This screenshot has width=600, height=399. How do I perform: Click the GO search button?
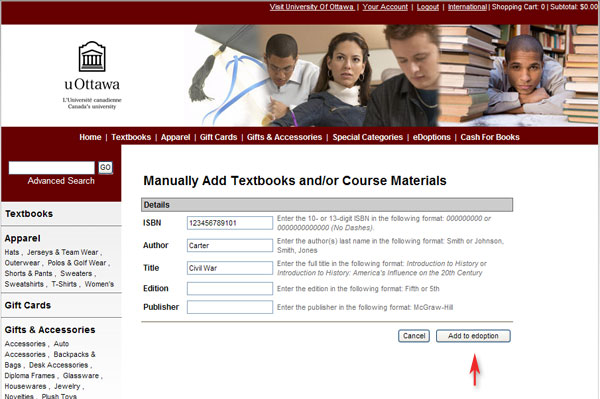(105, 168)
